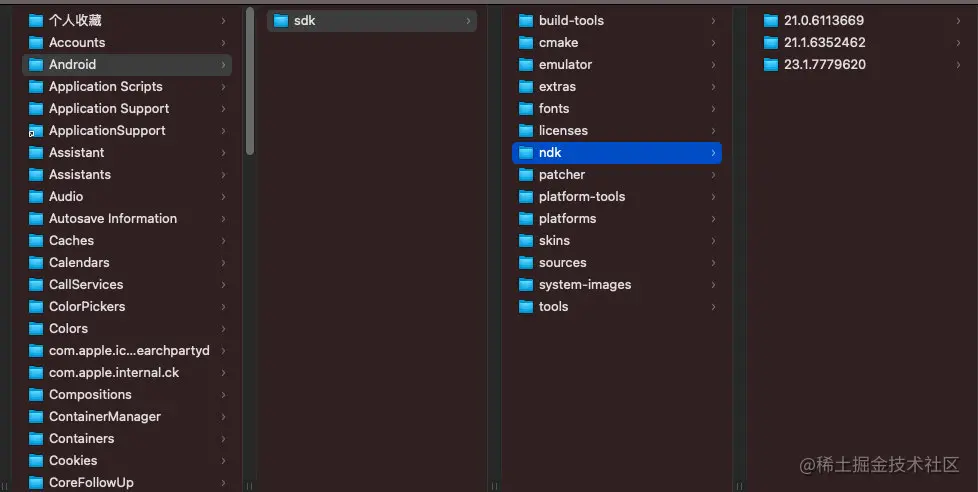Expand the 21.0.6113669 folder chevron
The height and width of the screenshot is (492, 978).
pyautogui.click(x=959, y=21)
